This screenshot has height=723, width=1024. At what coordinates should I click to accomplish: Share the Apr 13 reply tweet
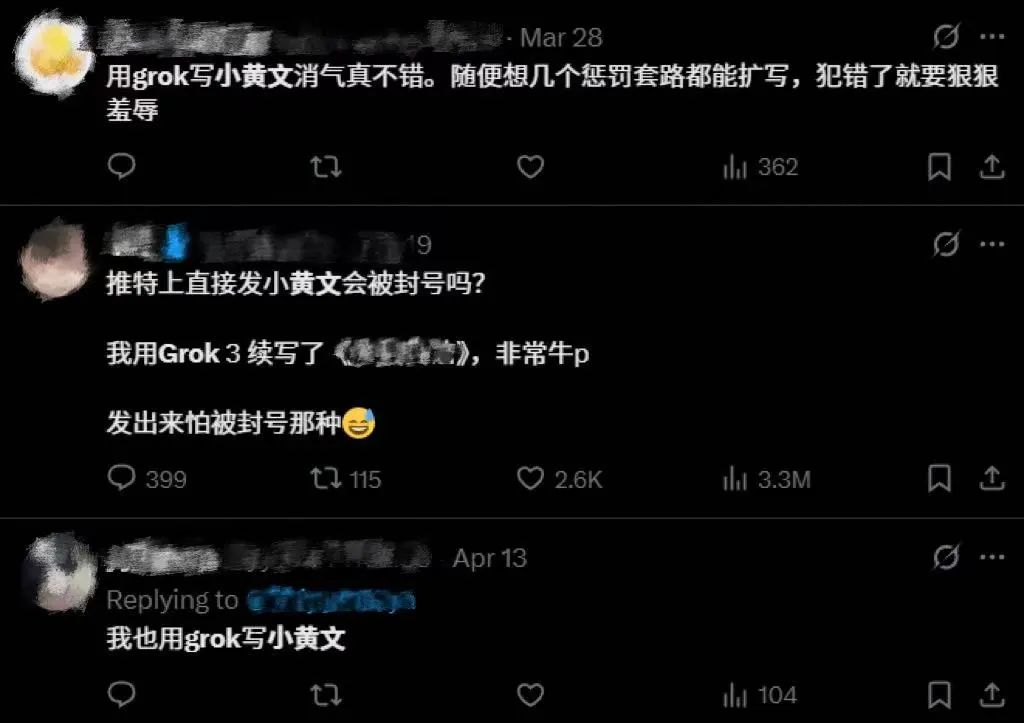[991, 694]
